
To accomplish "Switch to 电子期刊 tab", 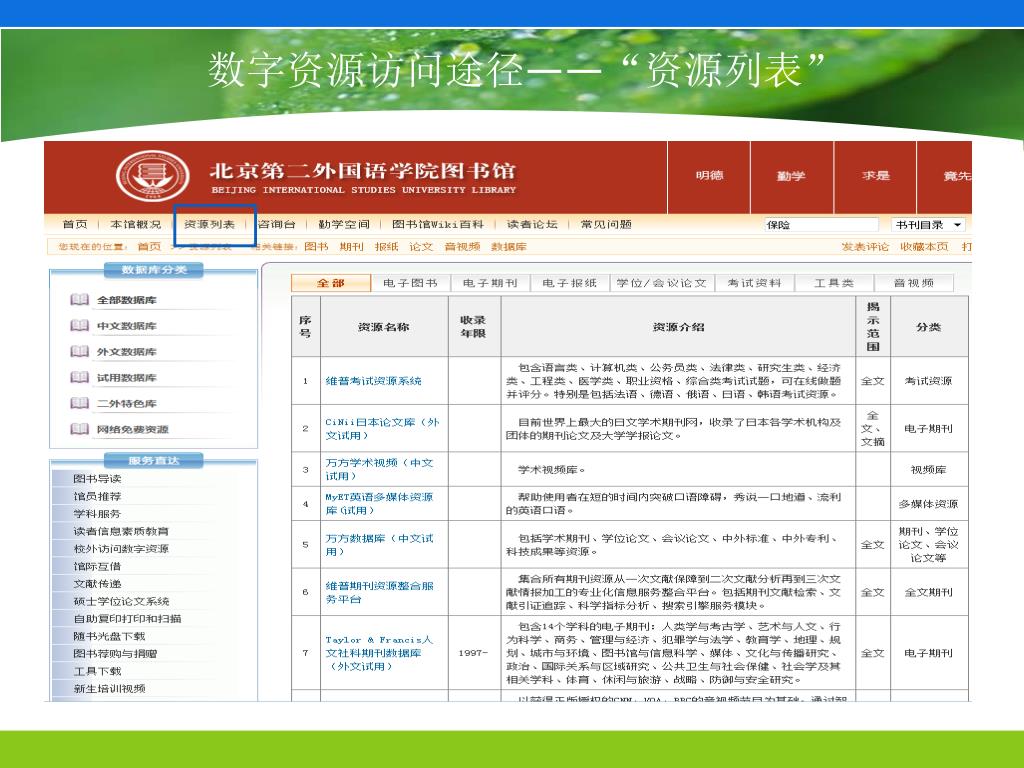I will [490, 283].
